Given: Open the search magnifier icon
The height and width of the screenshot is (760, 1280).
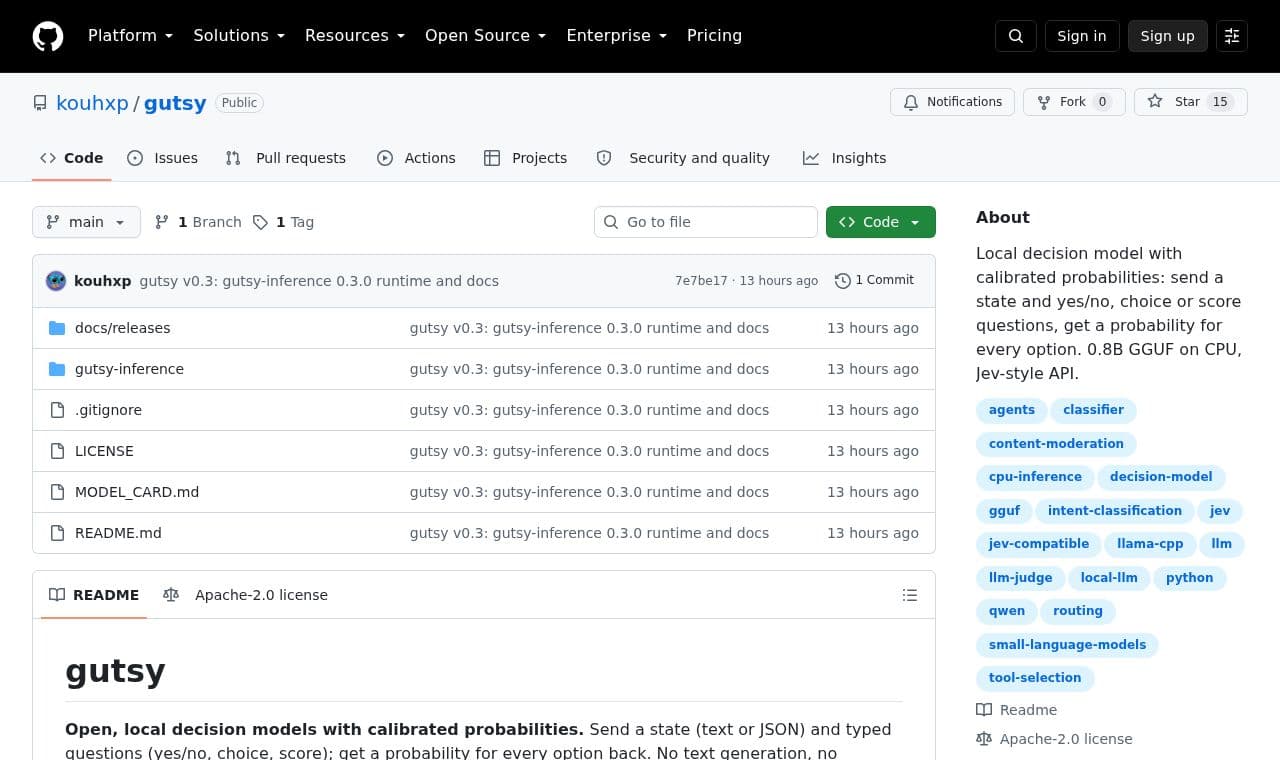Looking at the screenshot, I should click(x=1016, y=36).
